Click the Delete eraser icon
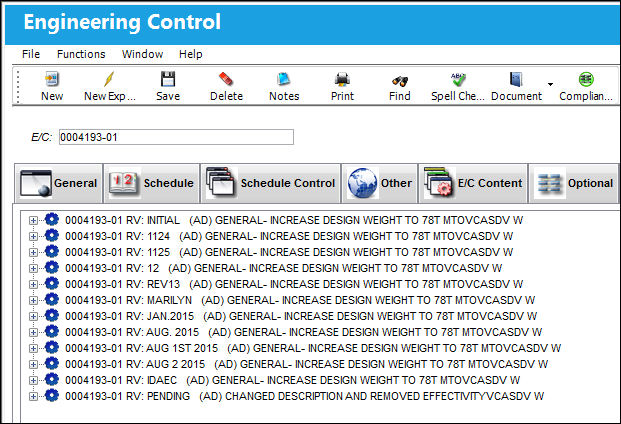 pyautogui.click(x=226, y=79)
